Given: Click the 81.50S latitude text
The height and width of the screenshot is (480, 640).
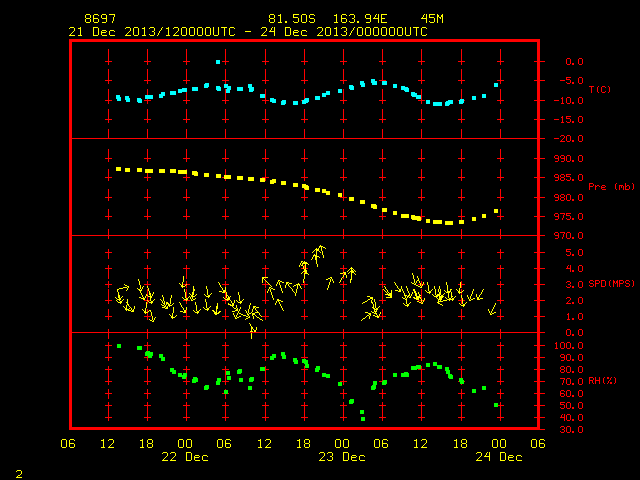Looking at the screenshot, I should coord(292,19).
